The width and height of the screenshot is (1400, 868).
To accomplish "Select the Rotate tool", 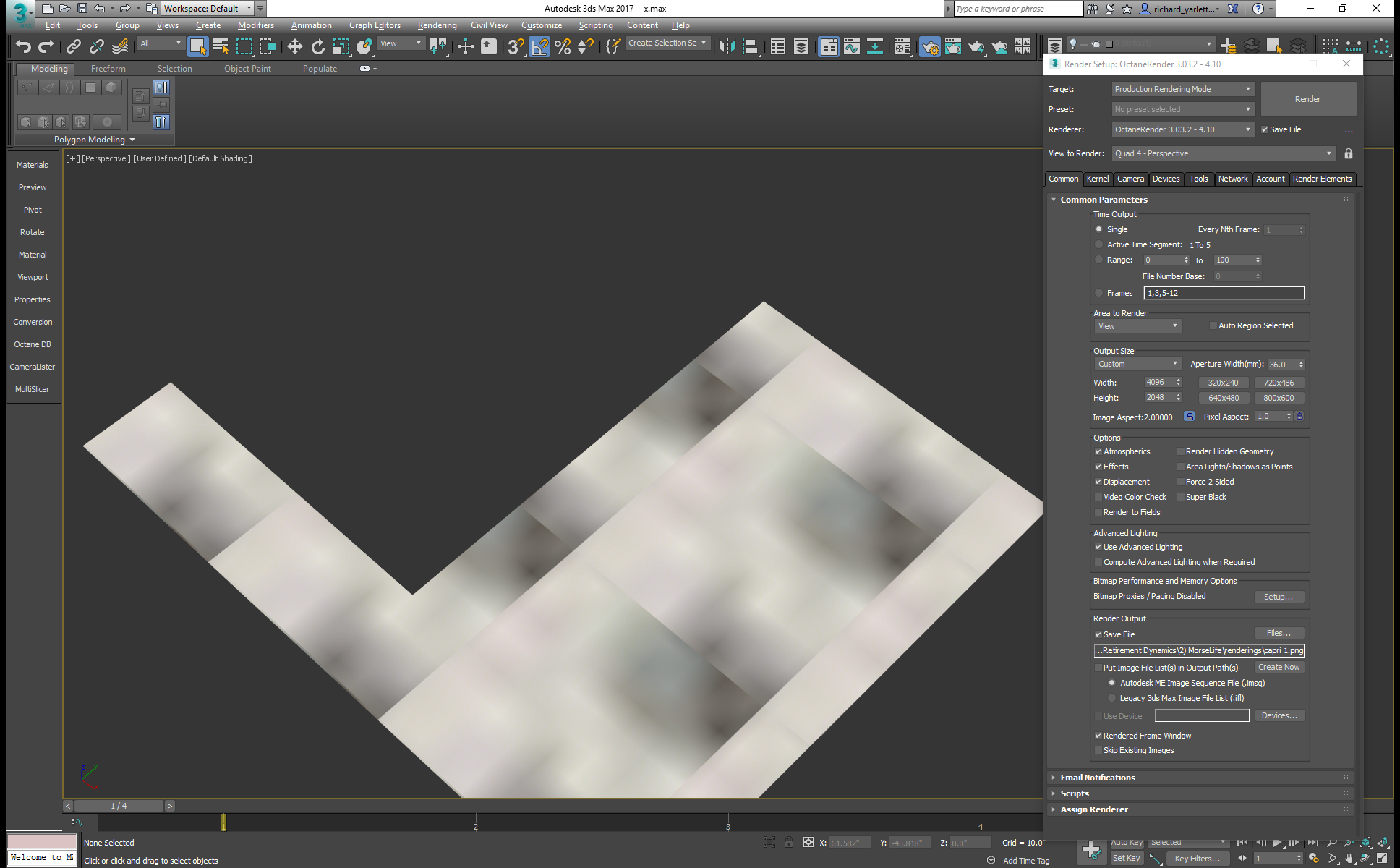I will click(317, 46).
